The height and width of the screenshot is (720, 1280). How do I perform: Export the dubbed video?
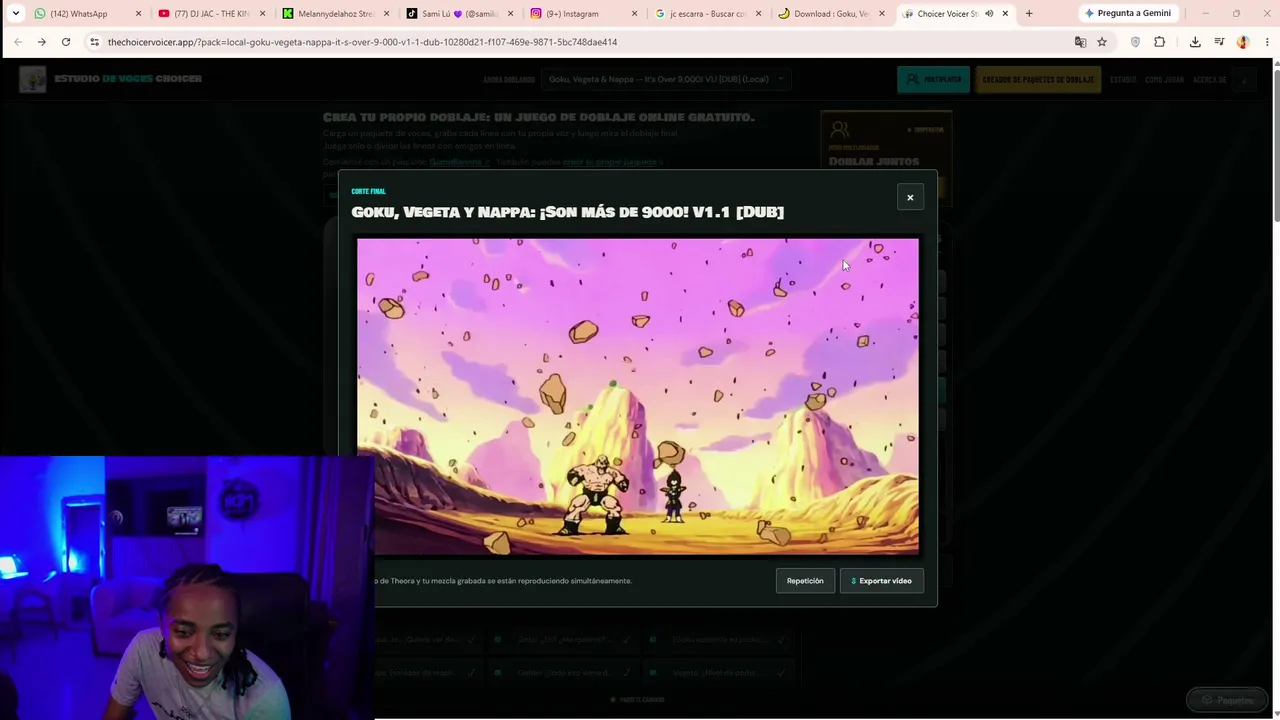[882, 581]
